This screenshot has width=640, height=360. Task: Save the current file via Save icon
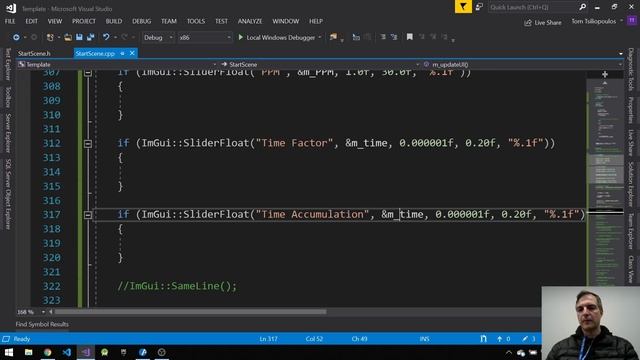(79, 38)
